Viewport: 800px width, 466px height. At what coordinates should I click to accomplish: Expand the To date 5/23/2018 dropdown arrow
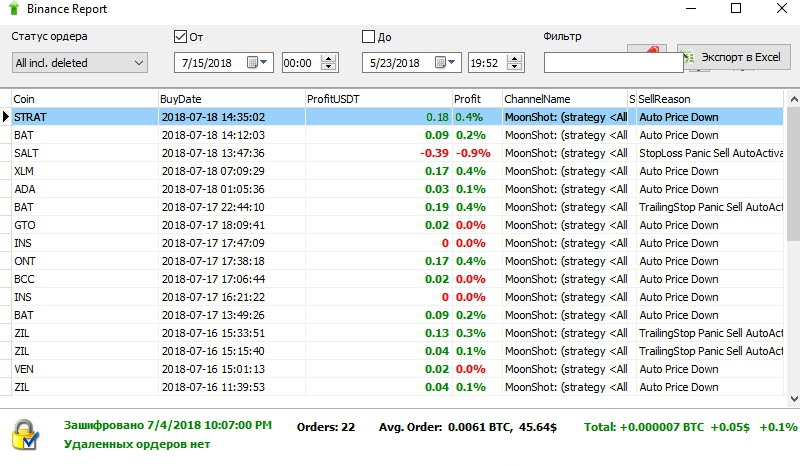(x=452, y=62)
